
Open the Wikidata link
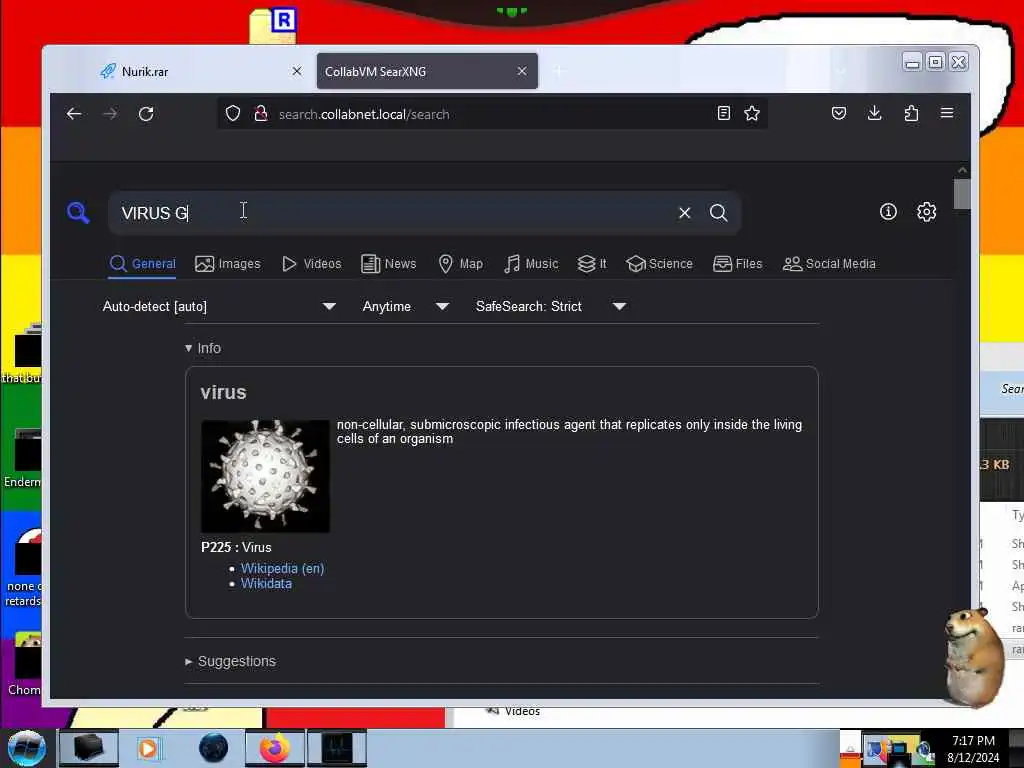(x=266, y=584)
